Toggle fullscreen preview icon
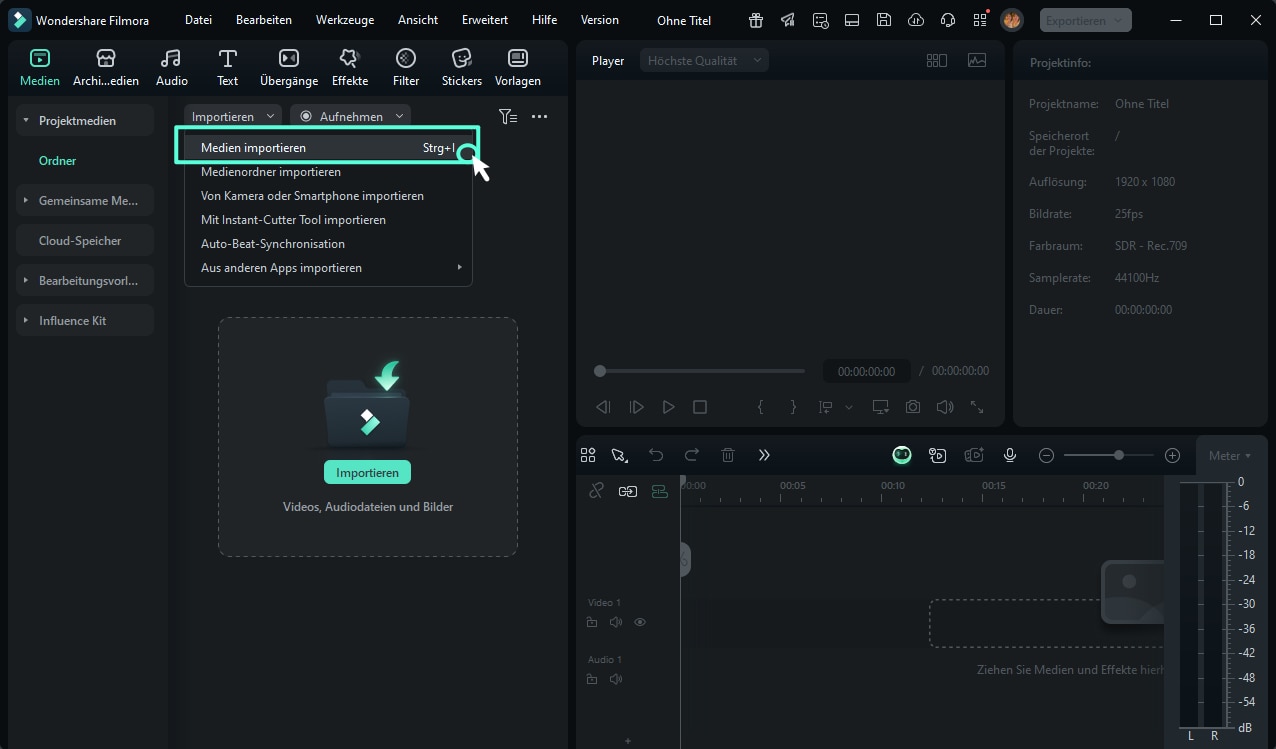This screenshot has width=1276, height=749. tap(977, 407)
